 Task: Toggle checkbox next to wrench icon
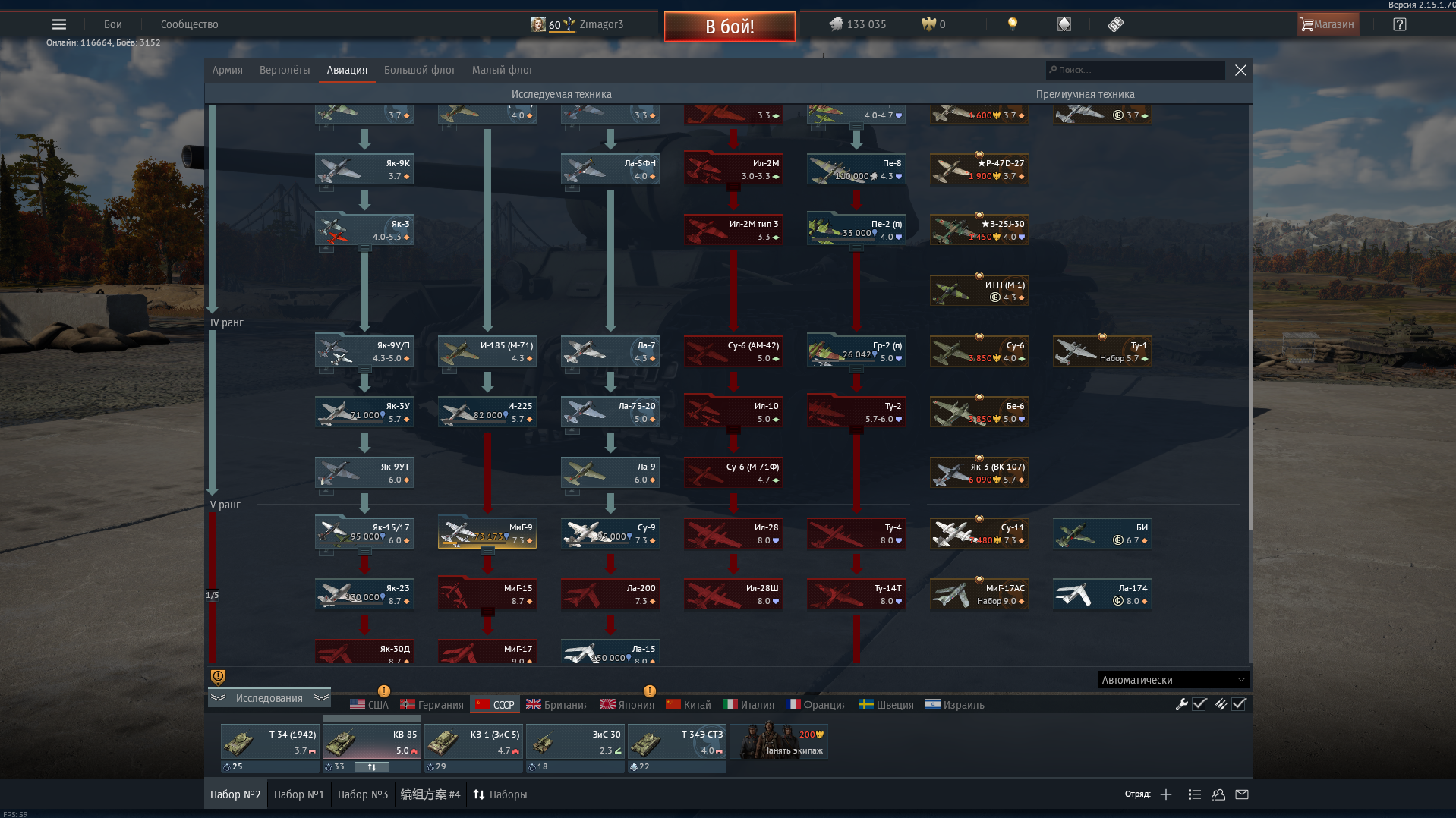pos(1199,704)
